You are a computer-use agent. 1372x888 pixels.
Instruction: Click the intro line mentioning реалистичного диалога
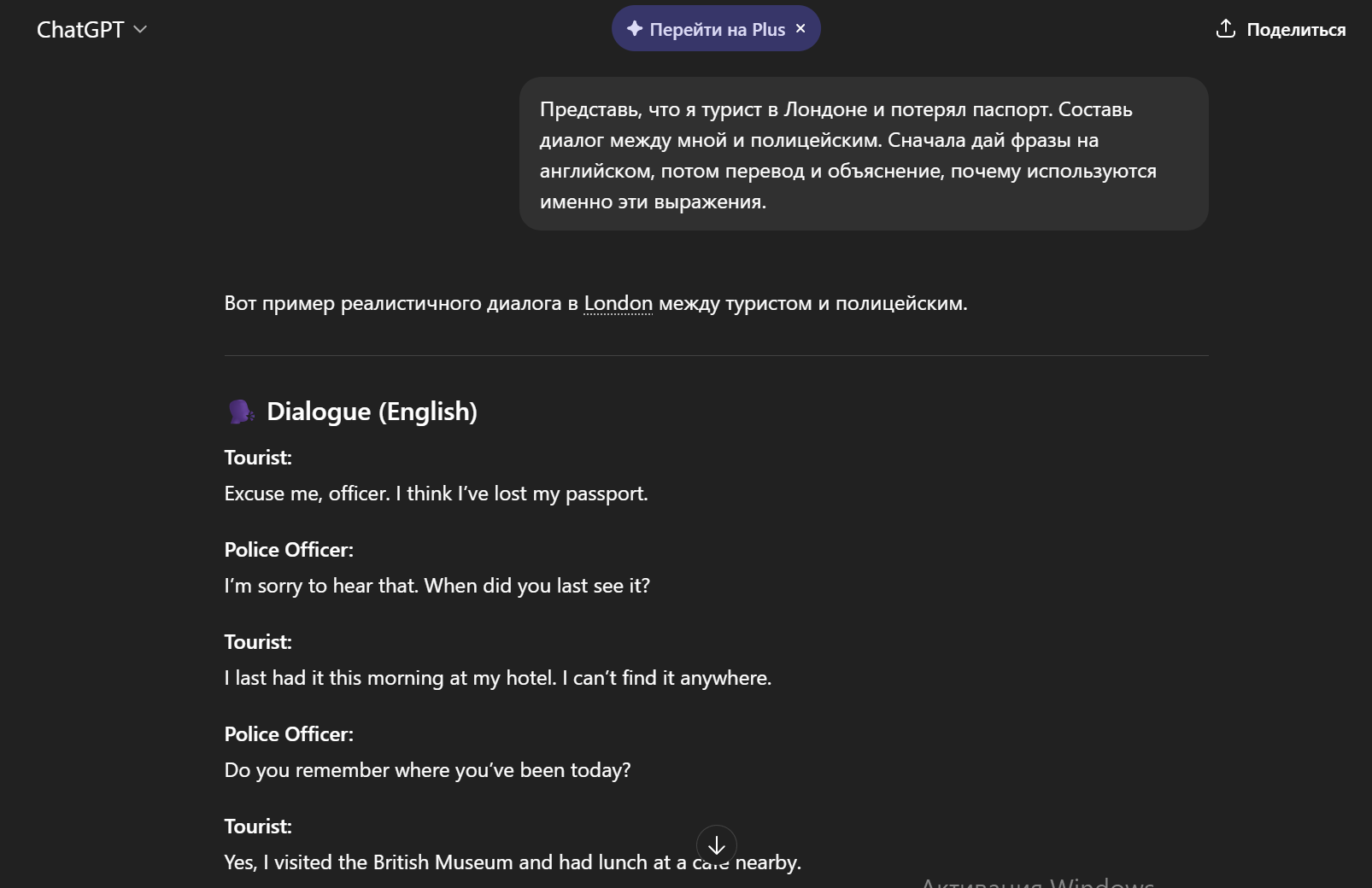coord(595,302)
